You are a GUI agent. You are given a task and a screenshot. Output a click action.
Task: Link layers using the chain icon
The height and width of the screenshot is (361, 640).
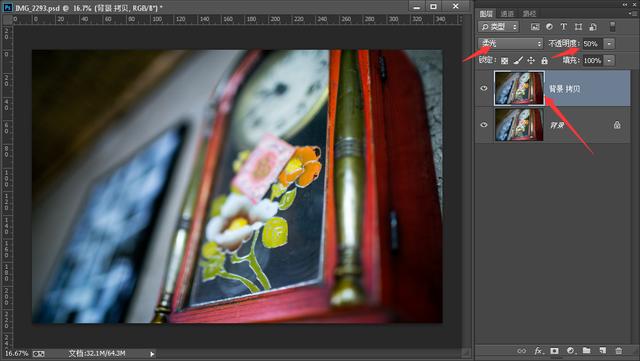pyautogui.click(x=522, y=351)
